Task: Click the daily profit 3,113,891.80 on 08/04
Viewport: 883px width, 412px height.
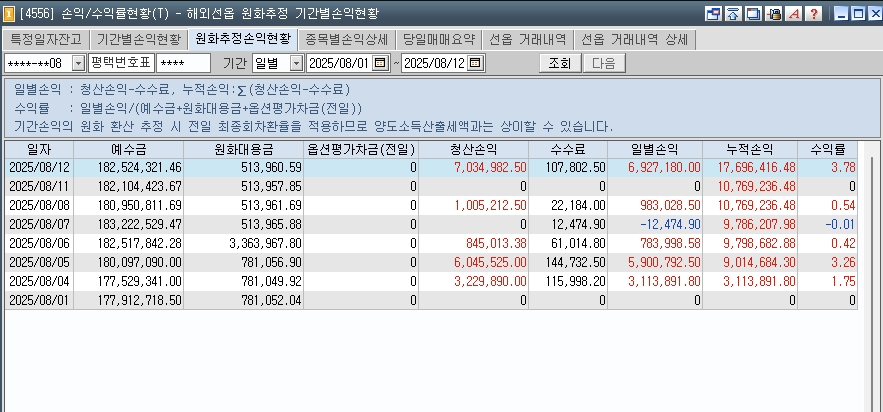Action: 665,281
